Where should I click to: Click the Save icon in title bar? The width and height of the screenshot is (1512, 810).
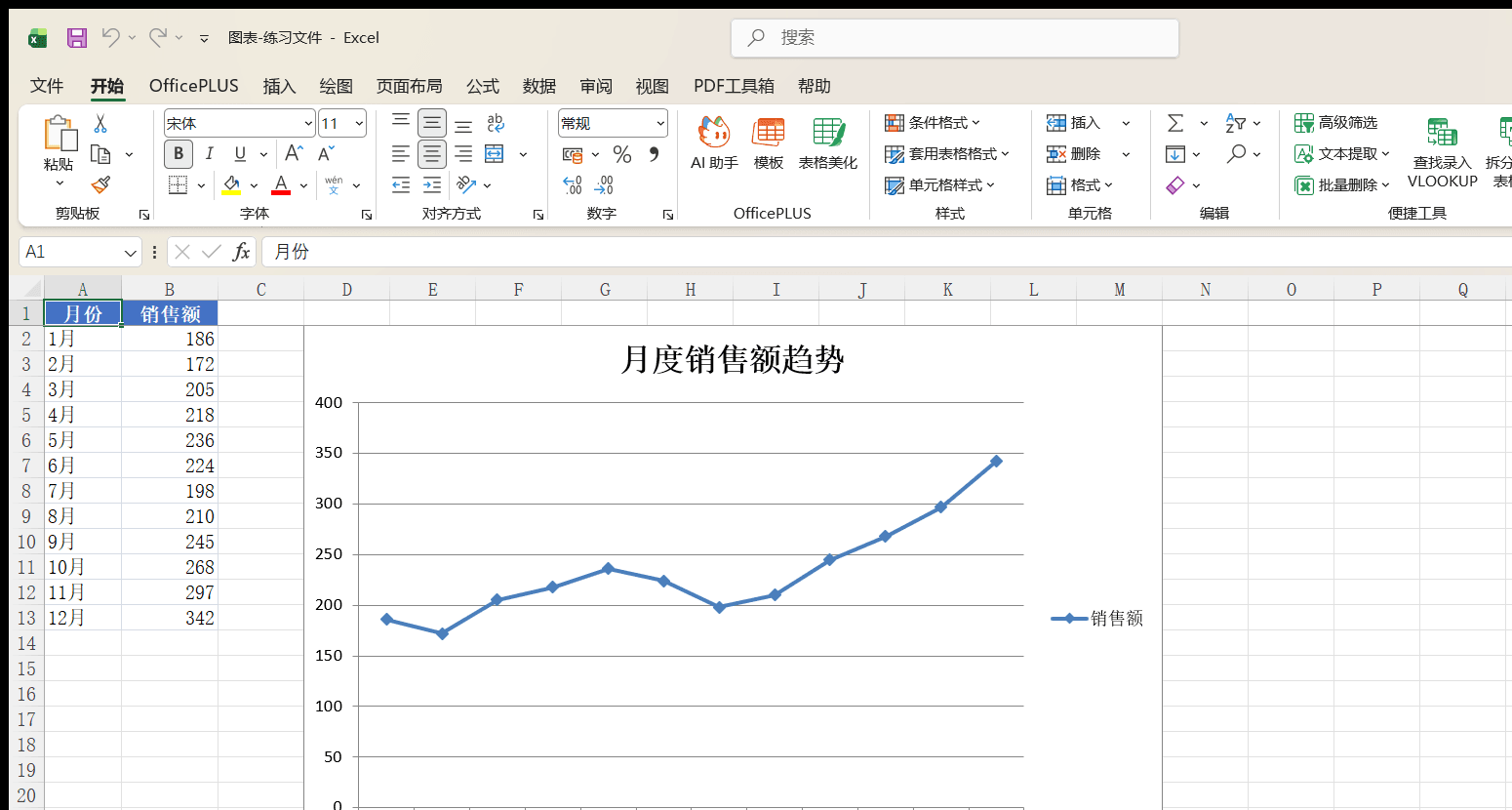point(77,38)
